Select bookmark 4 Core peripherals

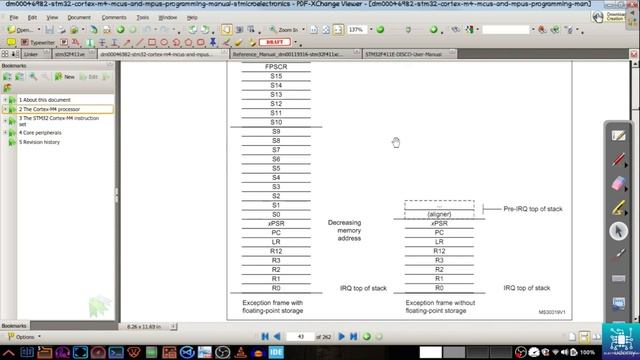40,133
